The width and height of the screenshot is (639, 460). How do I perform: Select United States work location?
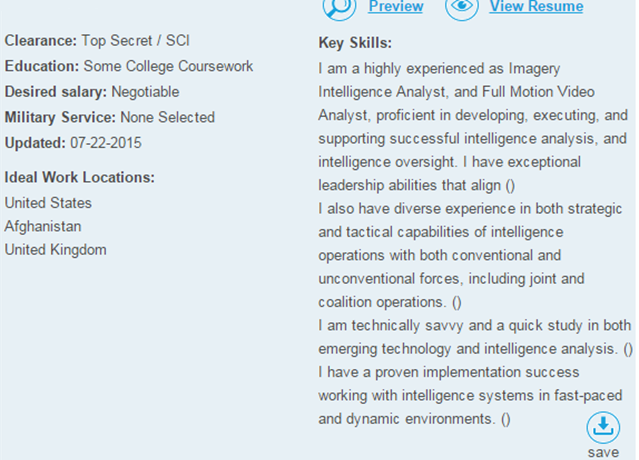[x=48, y=203]
